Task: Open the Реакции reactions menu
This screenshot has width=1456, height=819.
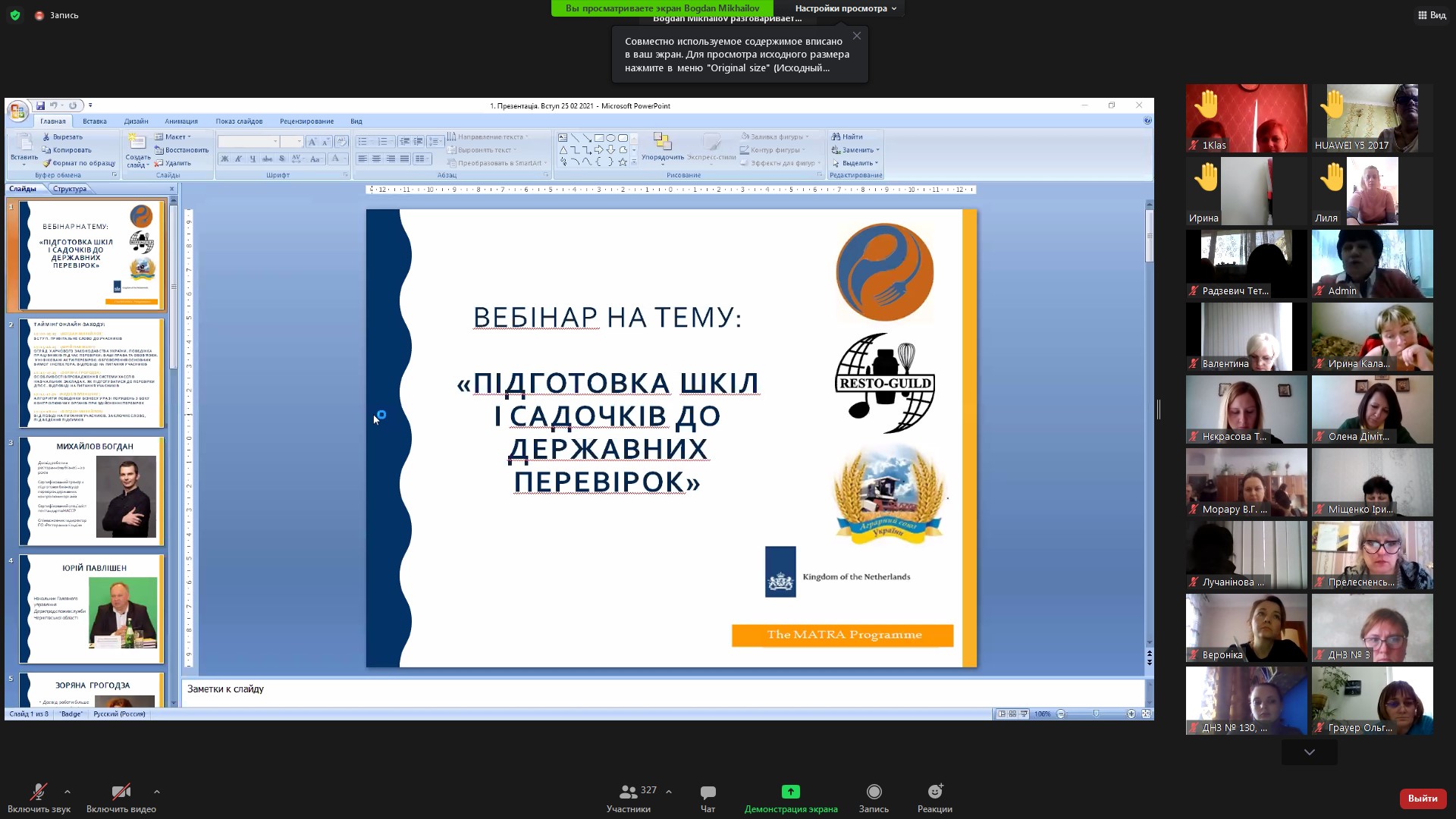Action: (x=935, y=798)
